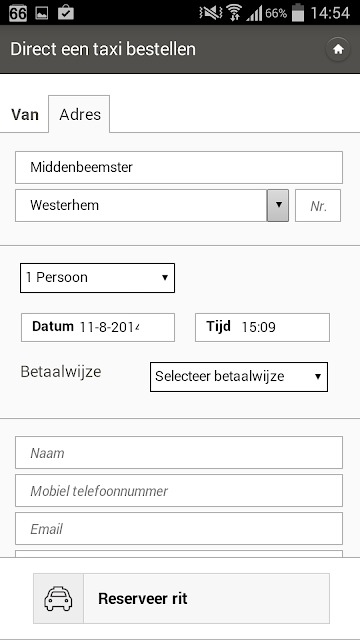Select the Van tab label
360x640 pixels.
point(25,115)
